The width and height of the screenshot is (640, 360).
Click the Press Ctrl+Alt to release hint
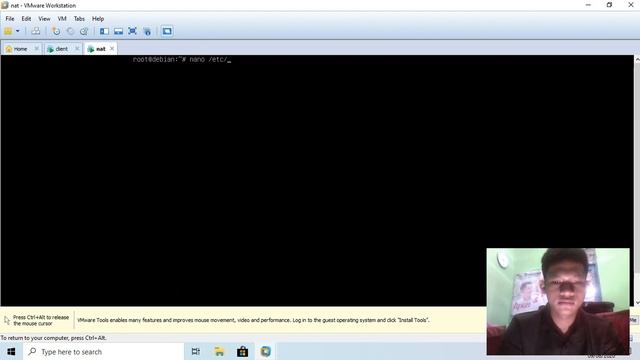coord(41,320)
